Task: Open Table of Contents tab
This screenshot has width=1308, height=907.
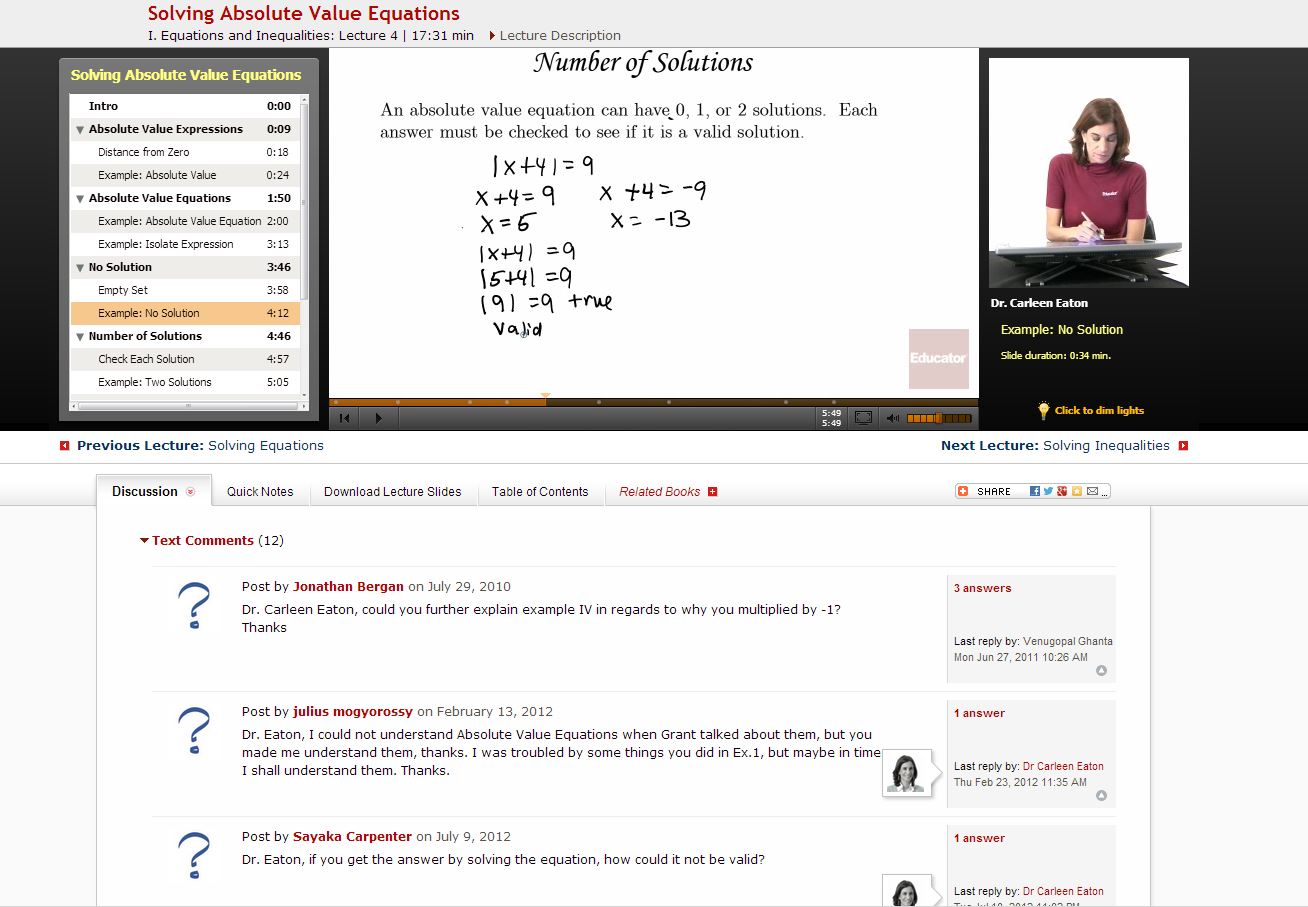Action: (x=540, y=491)
